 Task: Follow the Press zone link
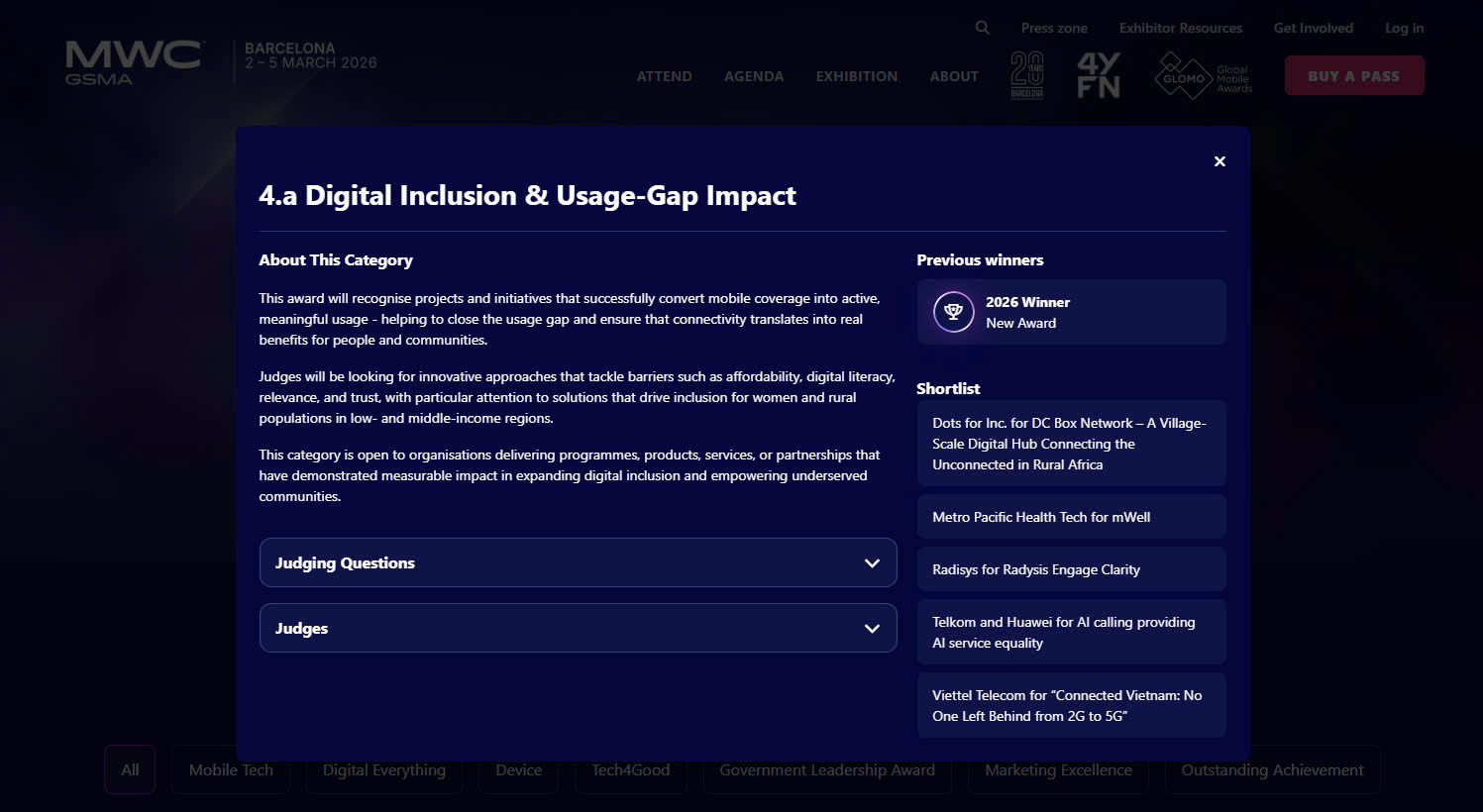pyautogui.click(x=1054, y=28)
